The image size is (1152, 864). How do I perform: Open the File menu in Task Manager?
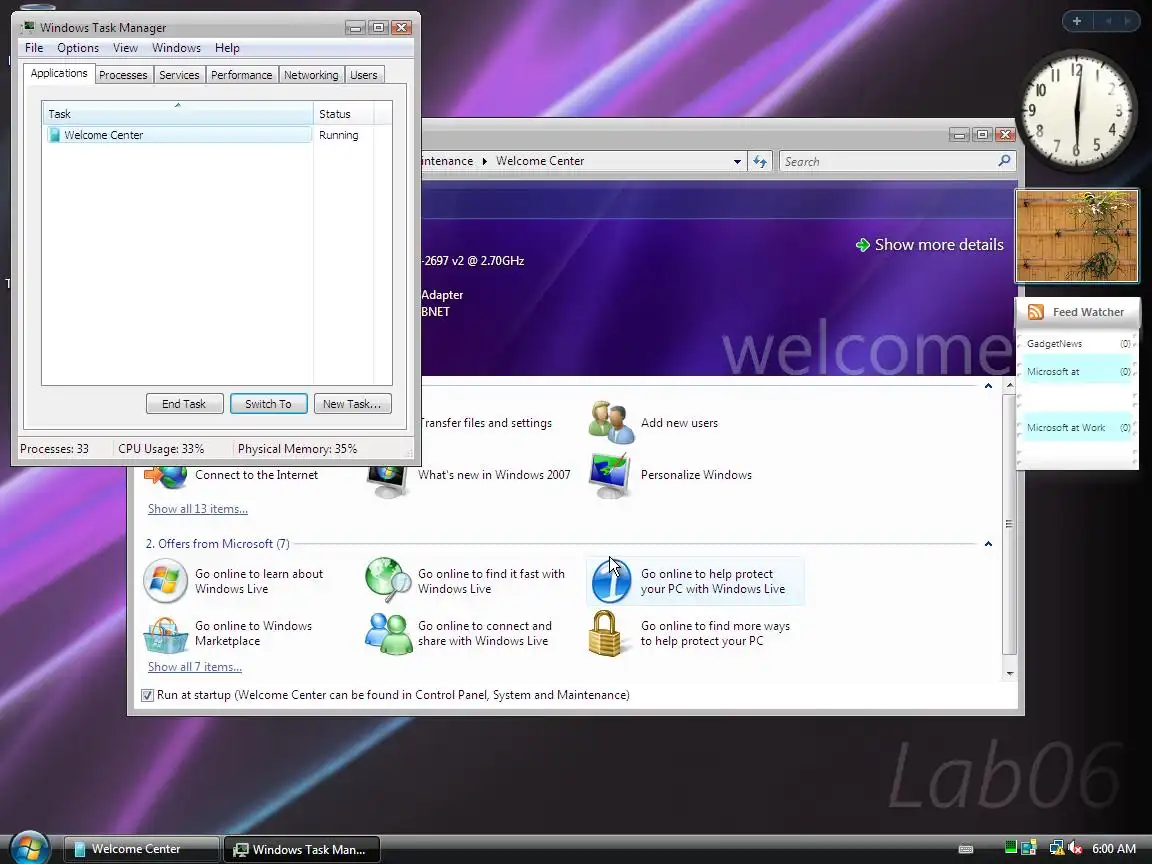pos(34,48)
